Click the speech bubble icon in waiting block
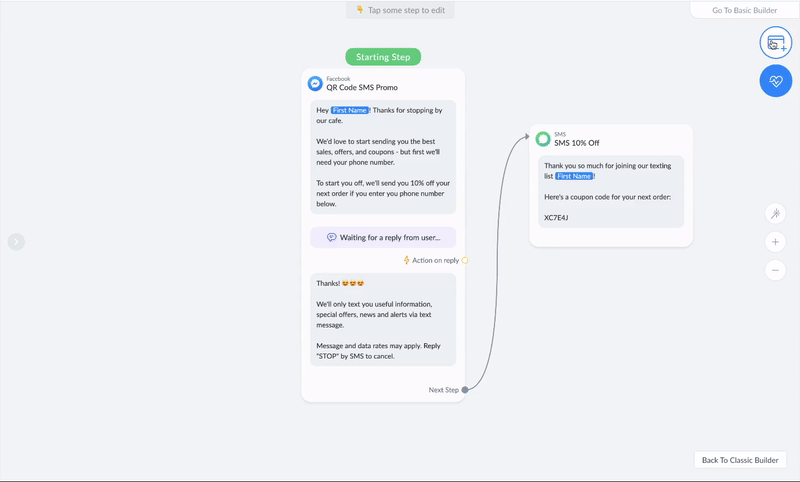 point(332,237)
